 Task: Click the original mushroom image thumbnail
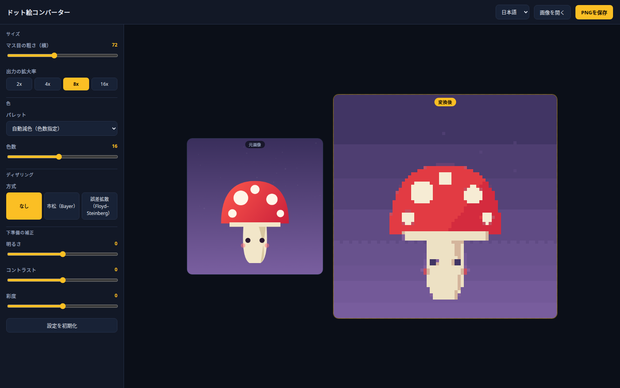(x=255, y=206)
